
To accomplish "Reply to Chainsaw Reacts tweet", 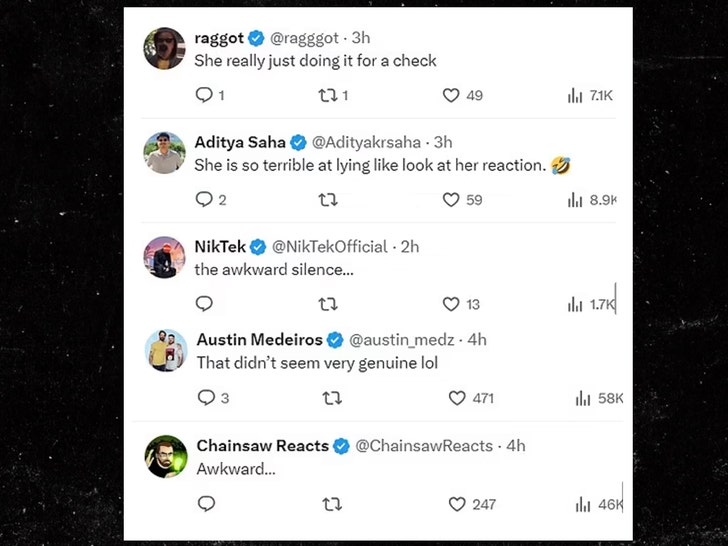I will pos(206,504).
